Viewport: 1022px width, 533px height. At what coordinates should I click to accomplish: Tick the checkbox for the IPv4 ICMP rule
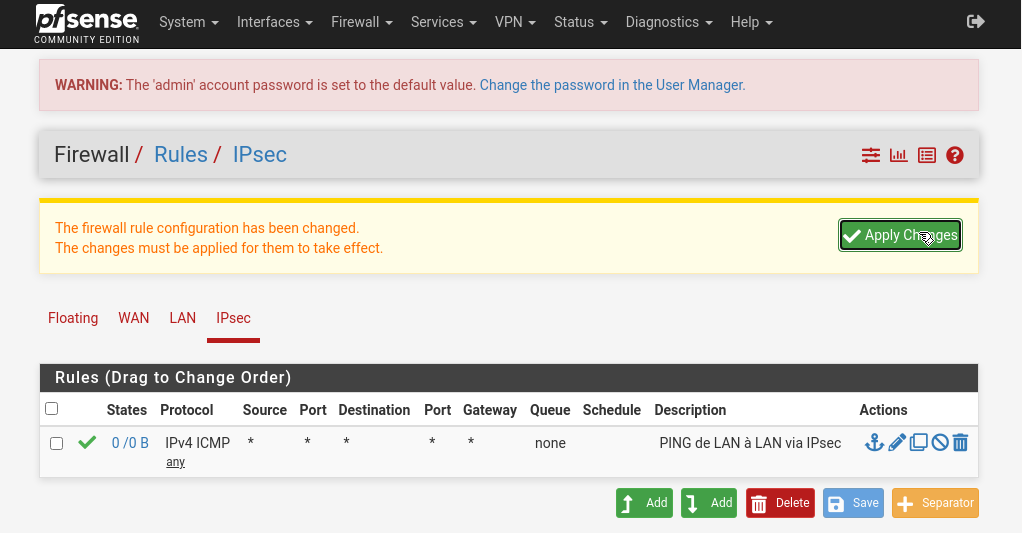(57, 443)
